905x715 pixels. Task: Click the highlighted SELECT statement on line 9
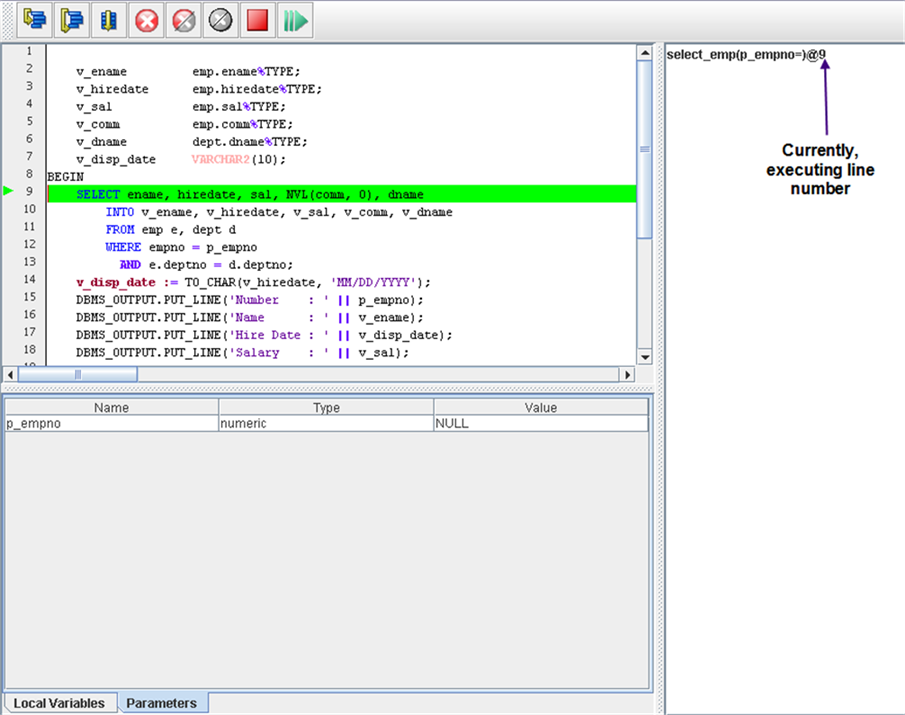(x=250, y=194)
